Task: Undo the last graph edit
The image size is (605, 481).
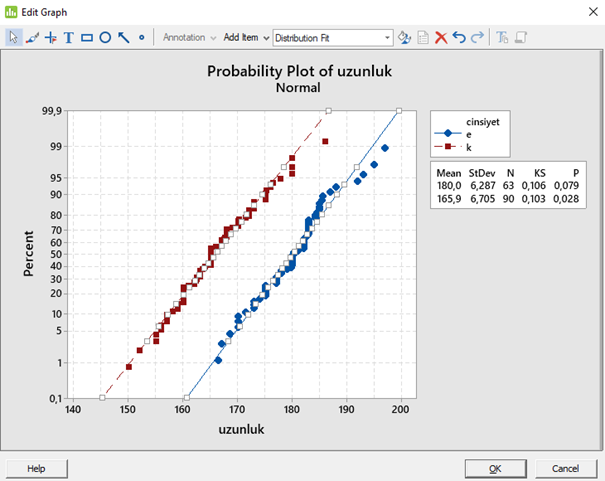Action: coord(459,37)
